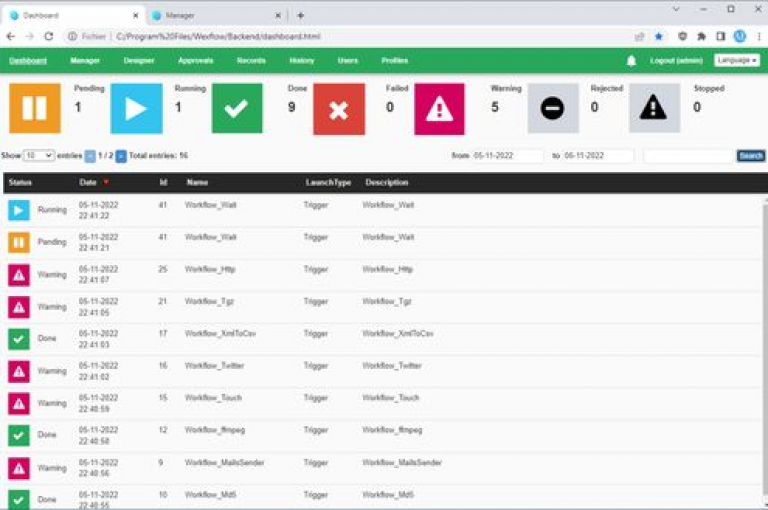This screenshot has width=768, height=510.
Task: Click the red Failed X tile
Action: [339, 109]
